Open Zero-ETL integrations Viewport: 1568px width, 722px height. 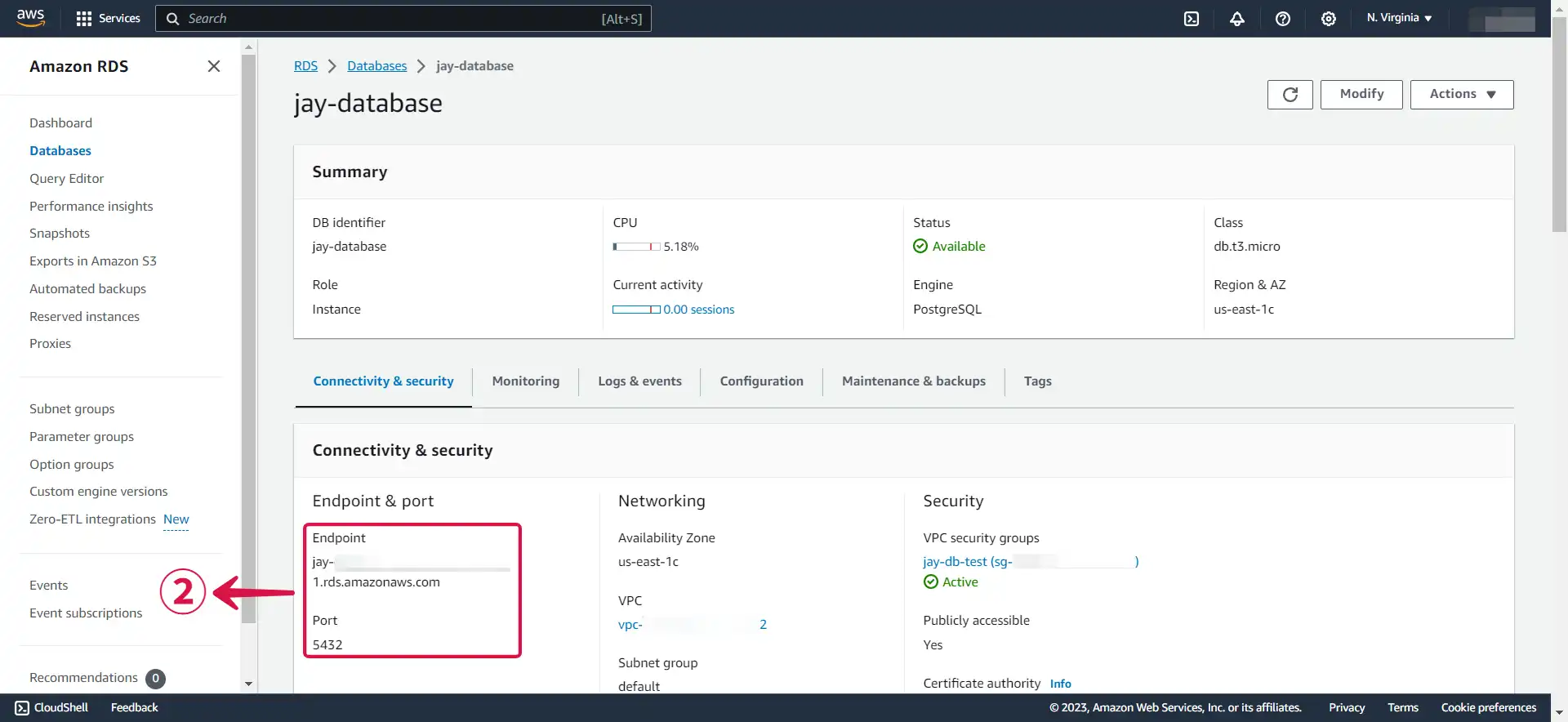(92, 519)
